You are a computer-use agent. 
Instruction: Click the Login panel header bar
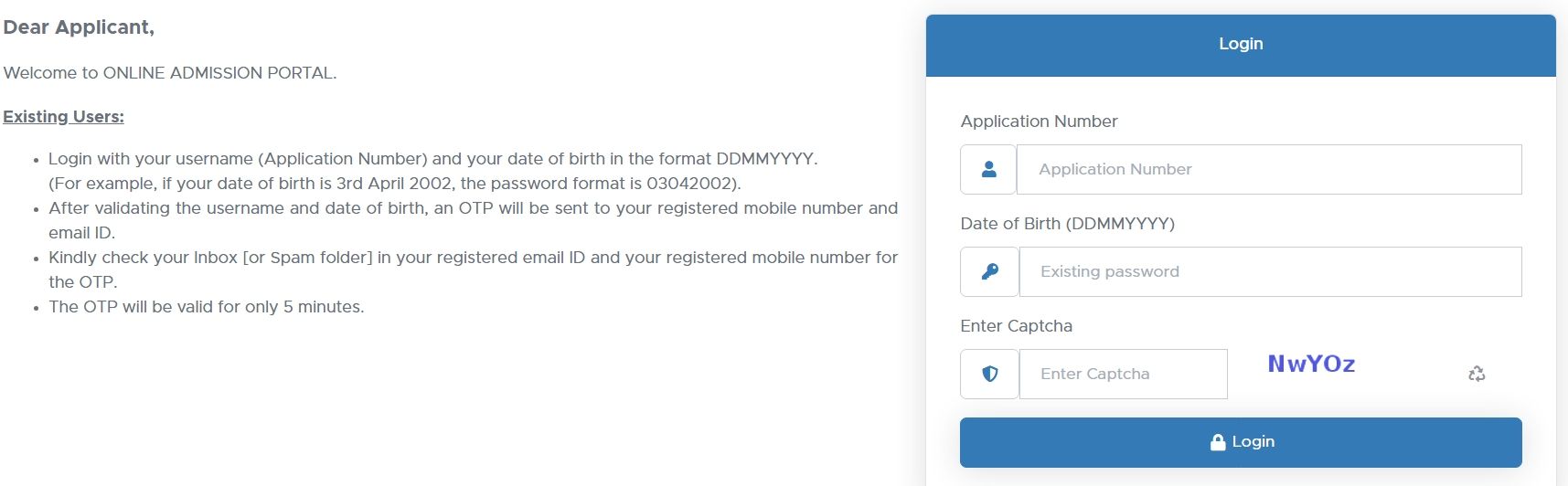coord(1241,45)
